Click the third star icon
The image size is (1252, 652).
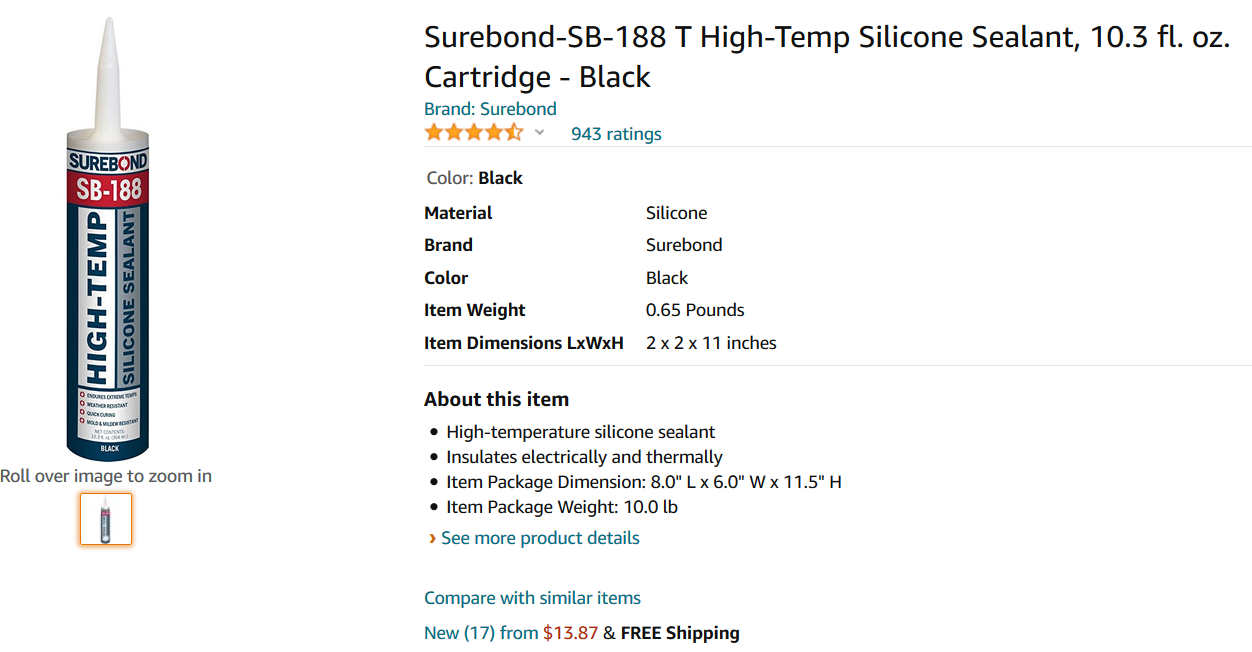tap(473, 132)
